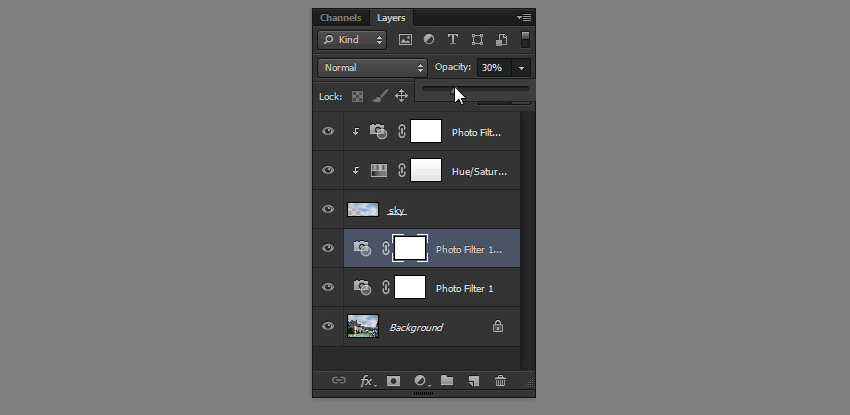Click clipping arrow on top Photo Filt... layer

pos(356,131)
